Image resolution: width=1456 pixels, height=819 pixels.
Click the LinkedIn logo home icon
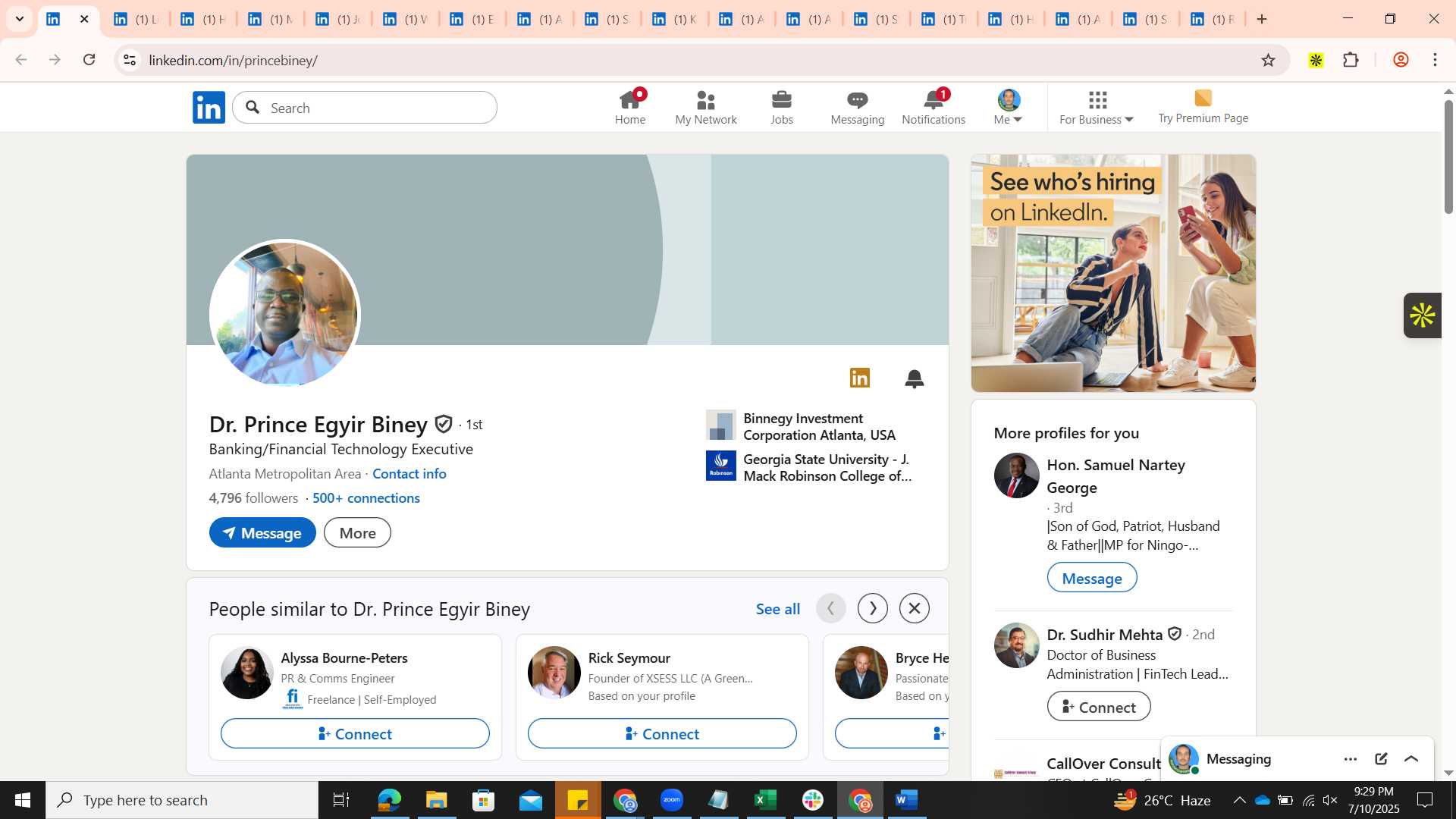tap(209, 108)
